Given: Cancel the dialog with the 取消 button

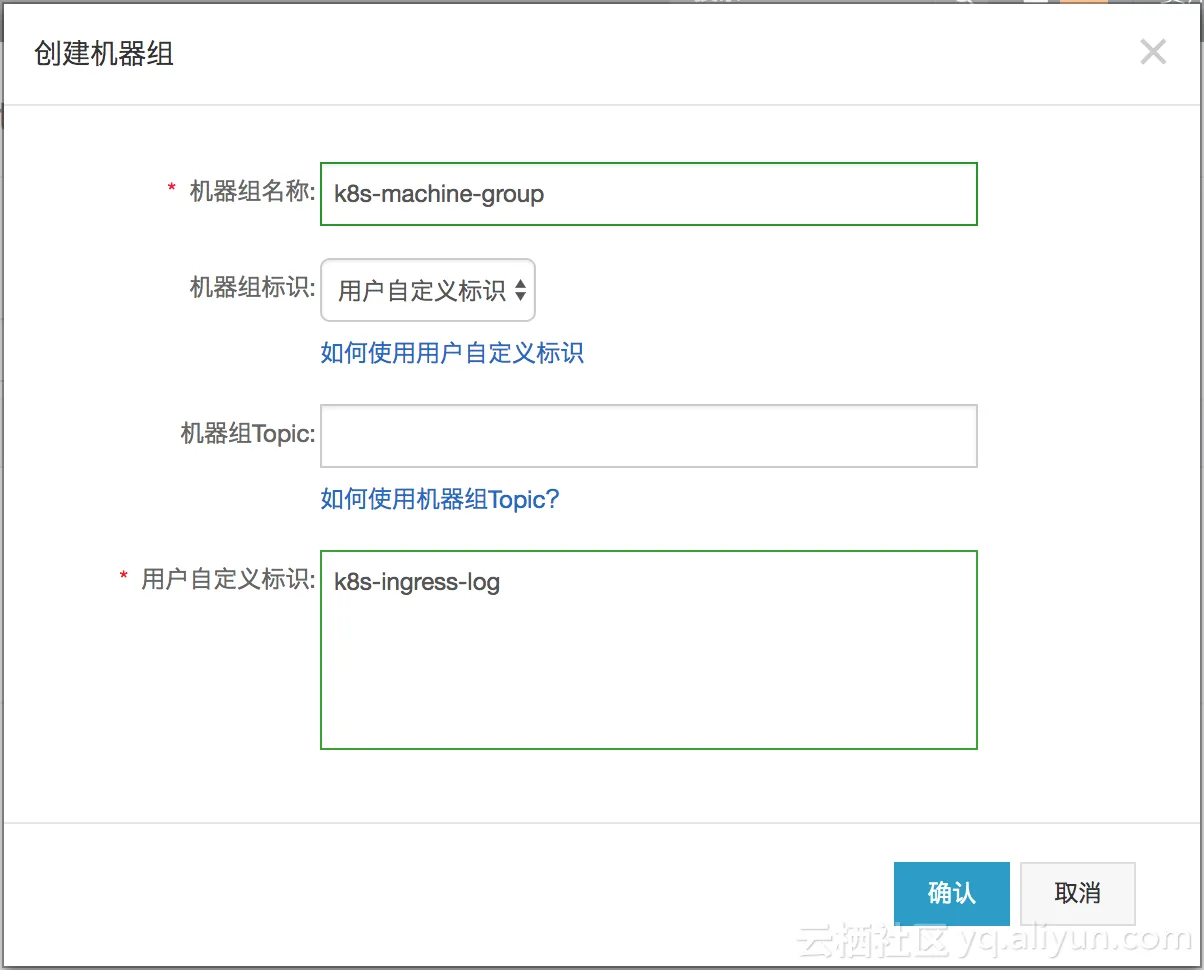Looking at the screenshot, I should 1077,893.
